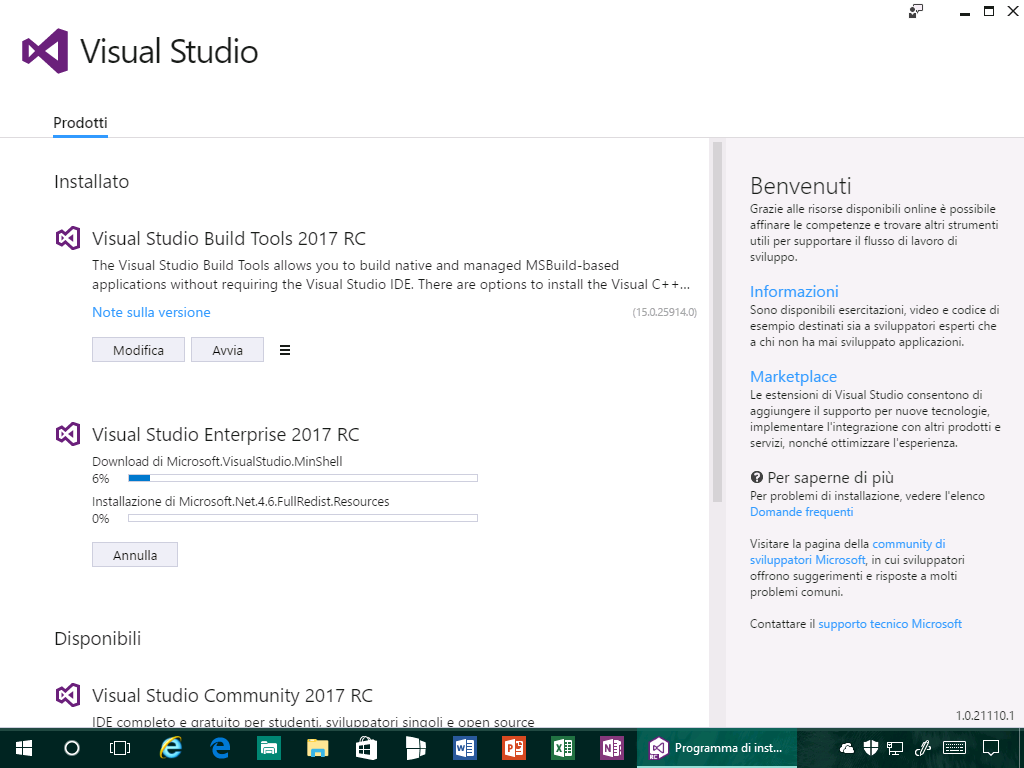Click the Avvia button for Build Tools
Image resolution: width=1024 pixels, height=768 pixels.
click(x=227, y=350)
